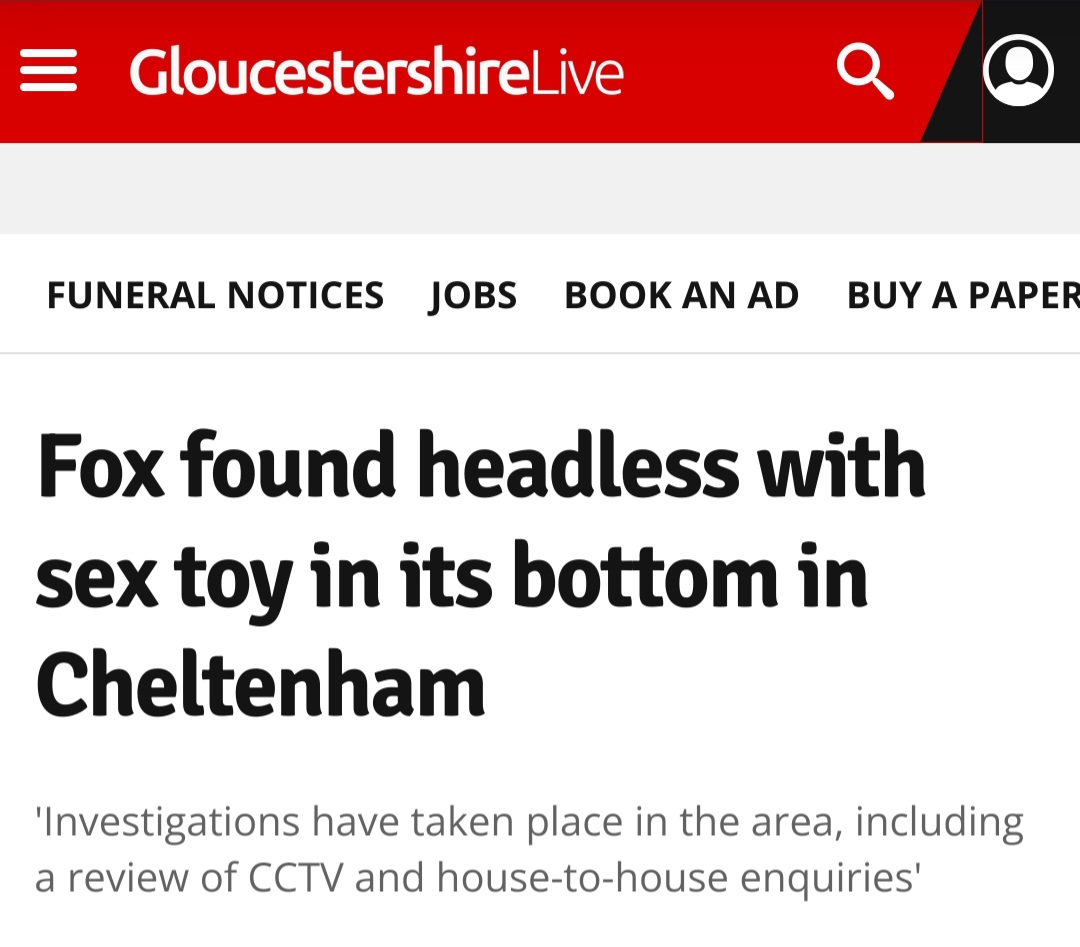1080x947 pixels.
Task: Open the Buy a Paper link
Action: (x=962, y=295)
